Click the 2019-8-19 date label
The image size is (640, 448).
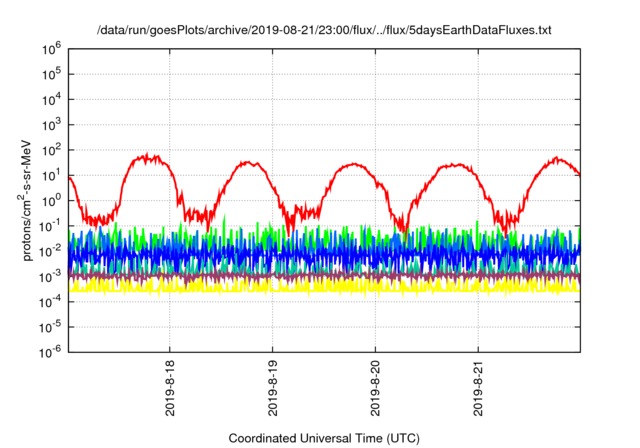273,388
